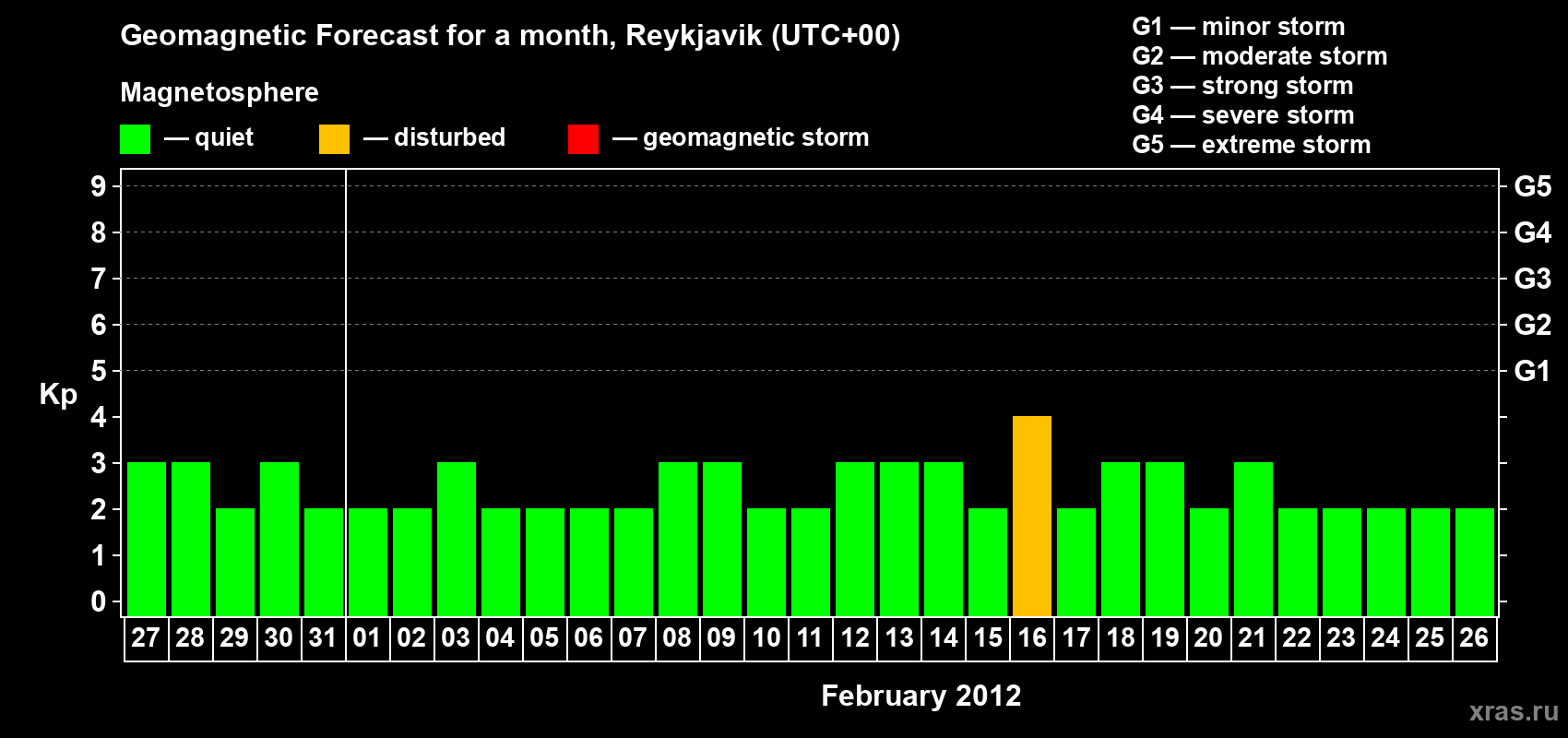Click the orange disturbed legend swatch
The height and width of the screenshot is (738, 1568).
tap(334, 139)
